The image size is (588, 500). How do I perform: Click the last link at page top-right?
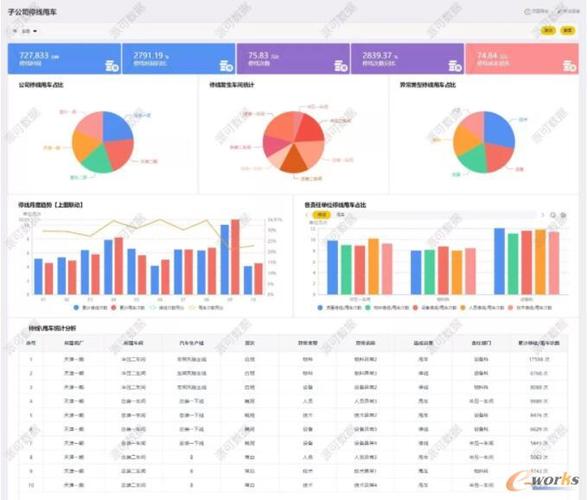pos(568,11)
